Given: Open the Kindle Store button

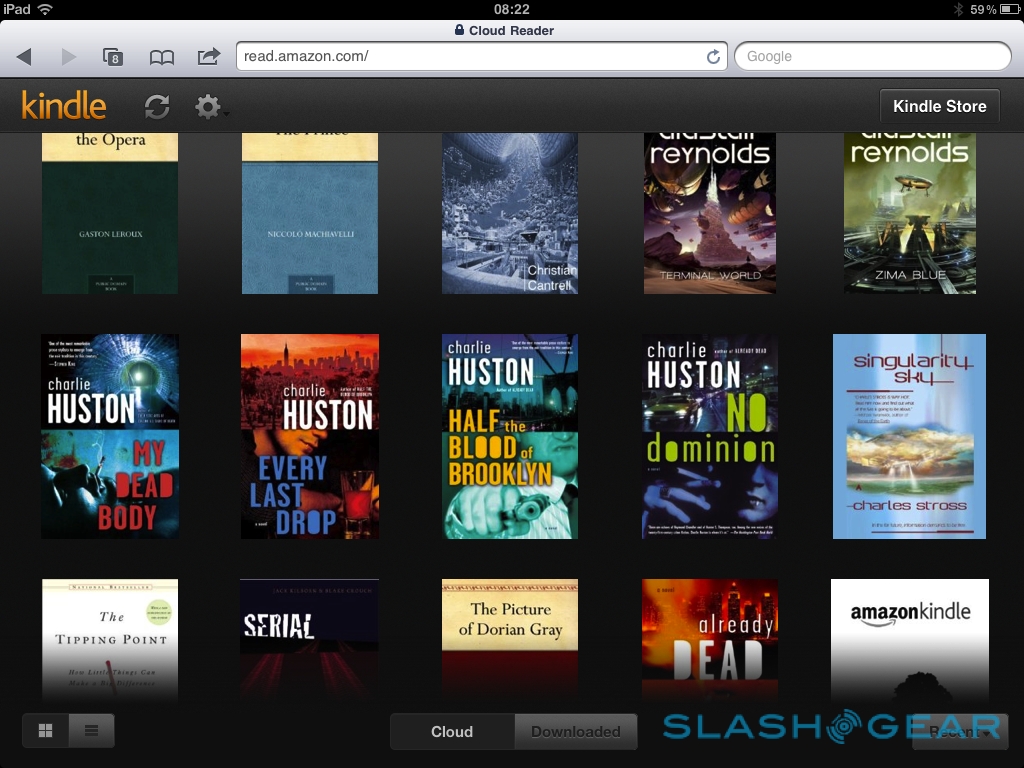Looking at the screenshot, I should pos(939,106).
